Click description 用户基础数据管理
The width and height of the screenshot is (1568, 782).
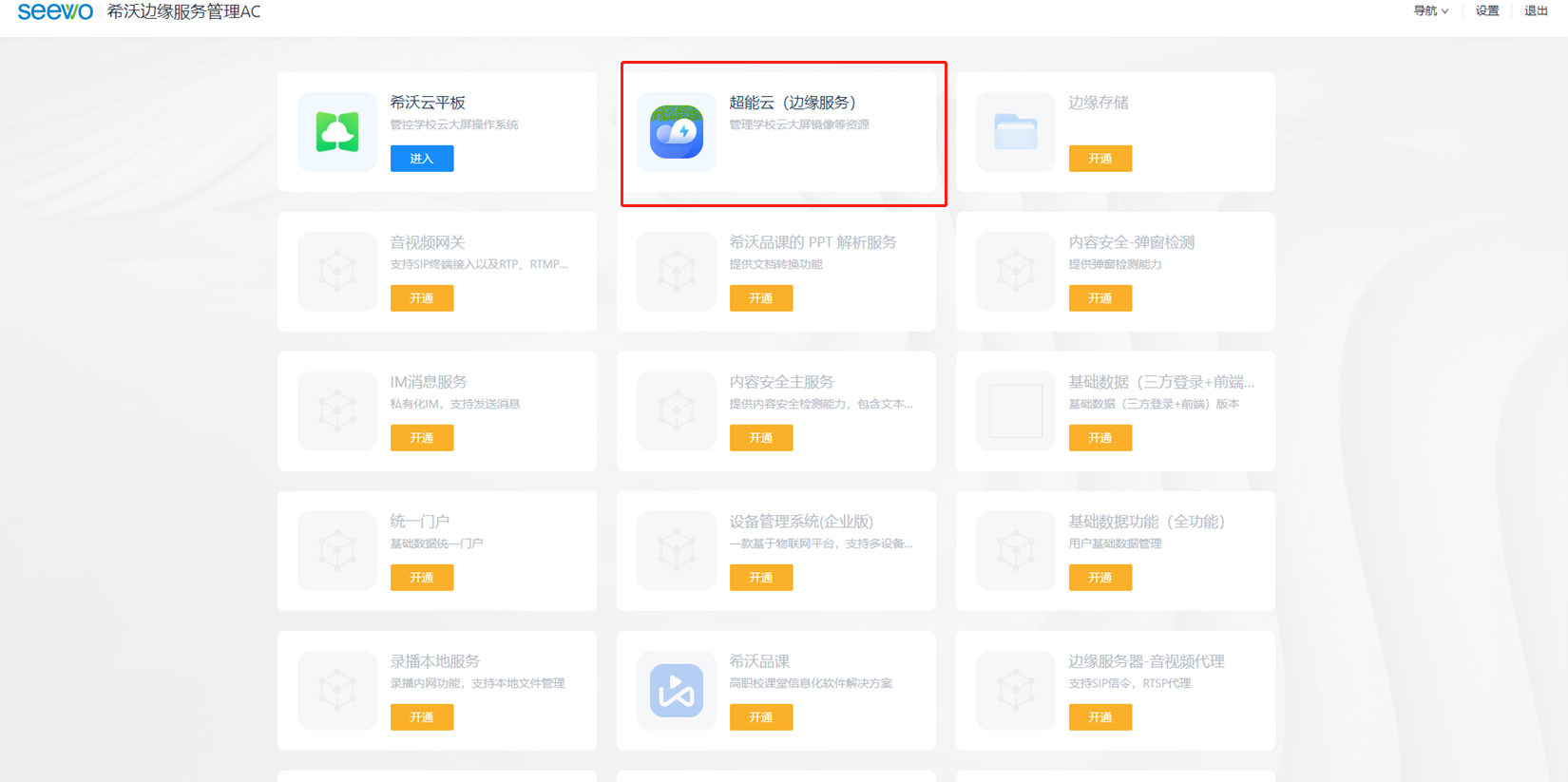click(1116, 544)
